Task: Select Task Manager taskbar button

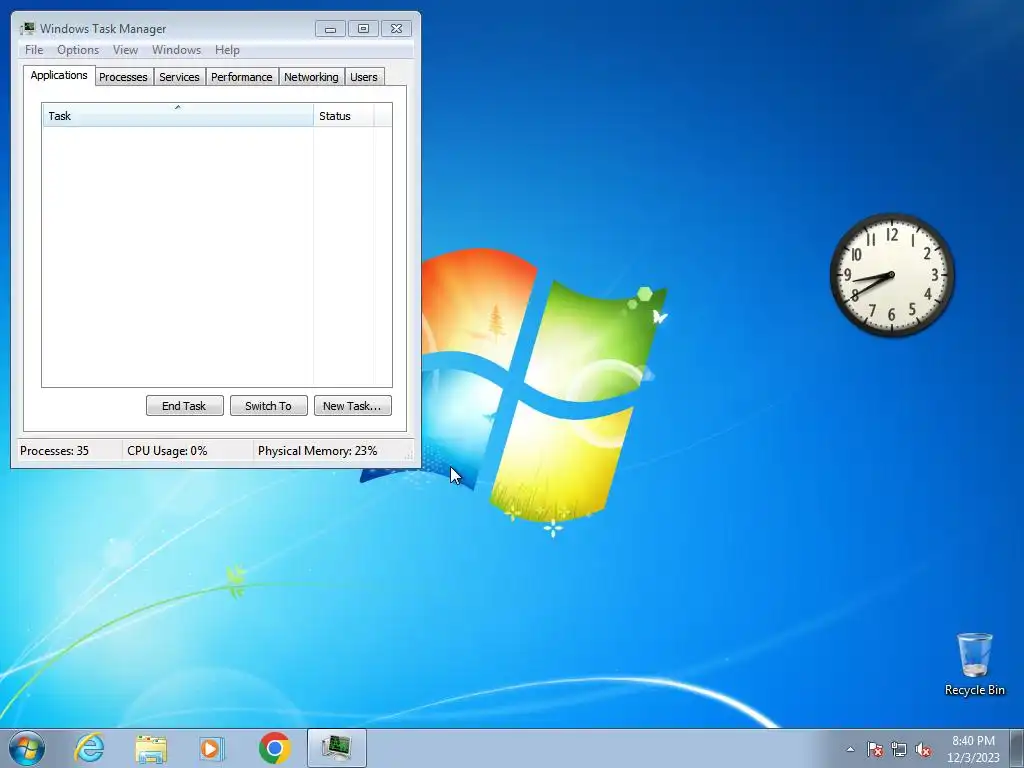Action: (336, 748)
